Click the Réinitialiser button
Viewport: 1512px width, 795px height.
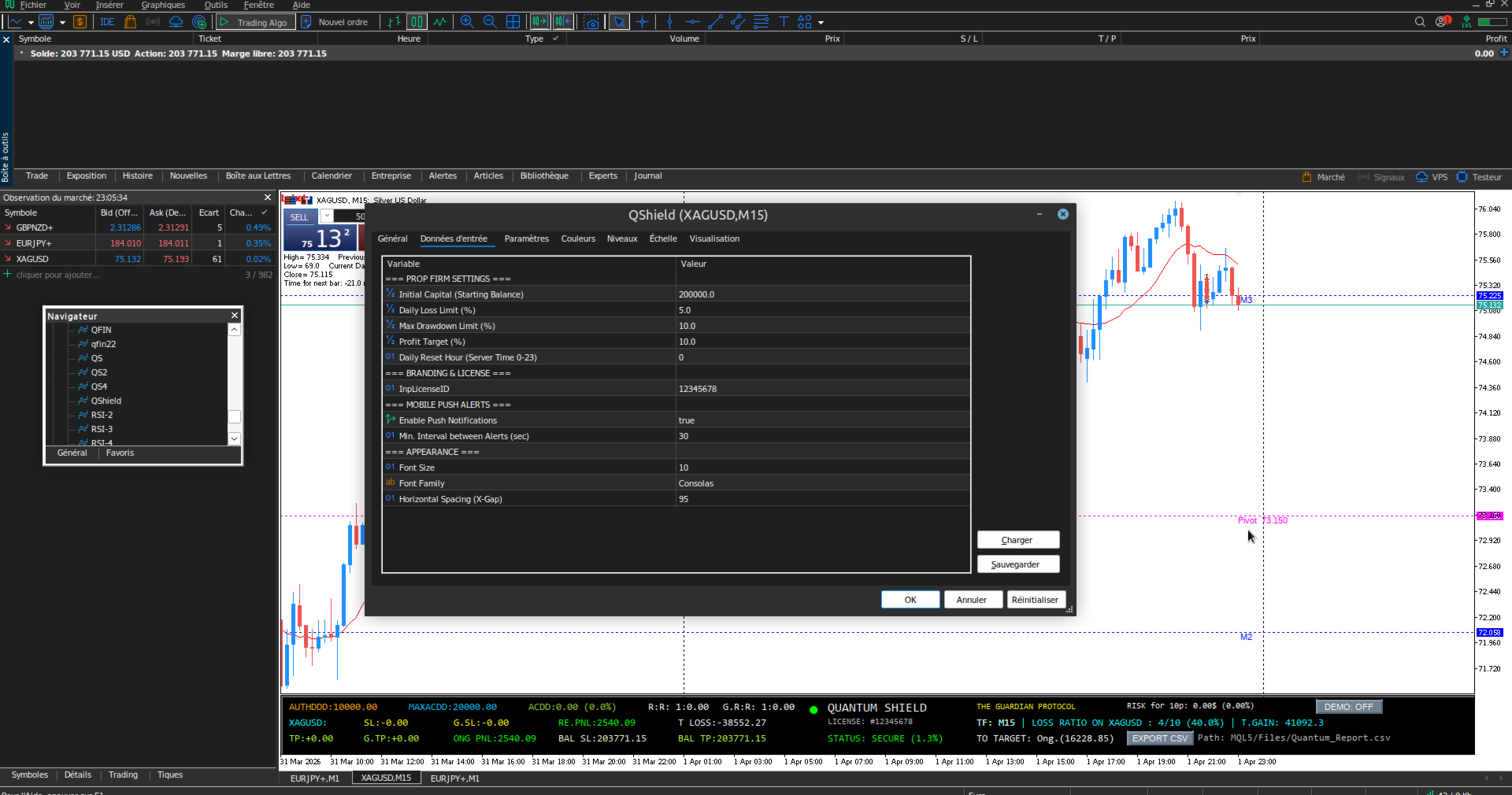[x=1035, y=600]
